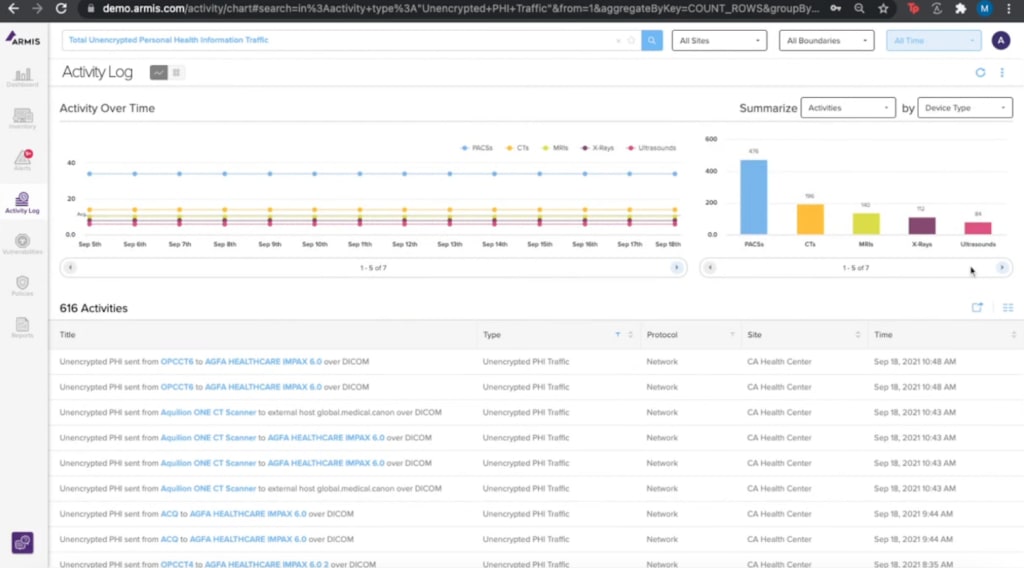Open the Reports sidebar icon
This screenshot has height=568, width=1024.
click(23, 327)
